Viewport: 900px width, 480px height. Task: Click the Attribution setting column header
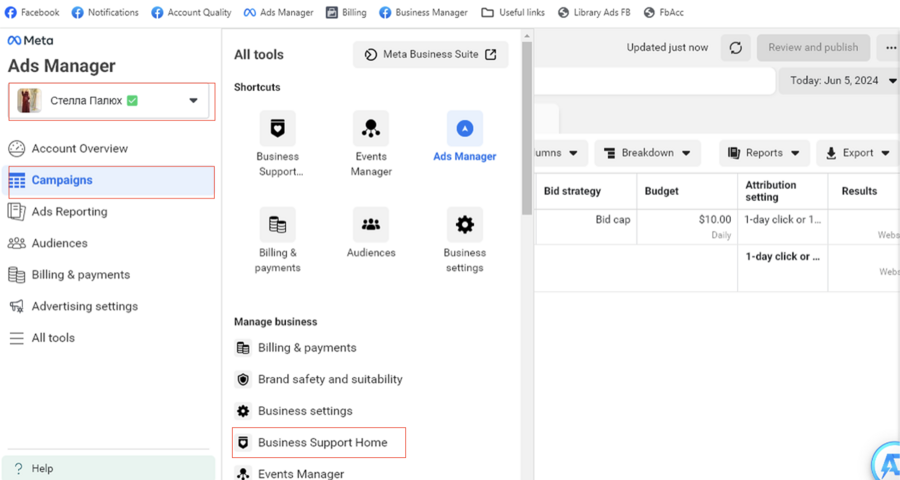click(x=782, y=191)
